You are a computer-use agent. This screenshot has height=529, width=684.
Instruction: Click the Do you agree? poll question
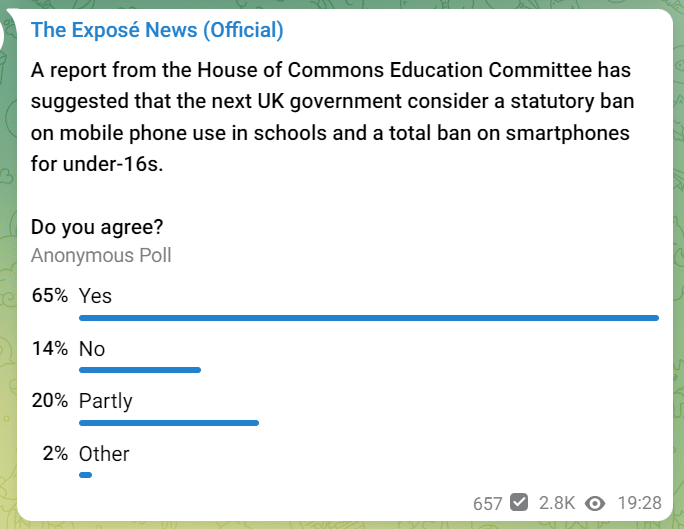[97, 227]
